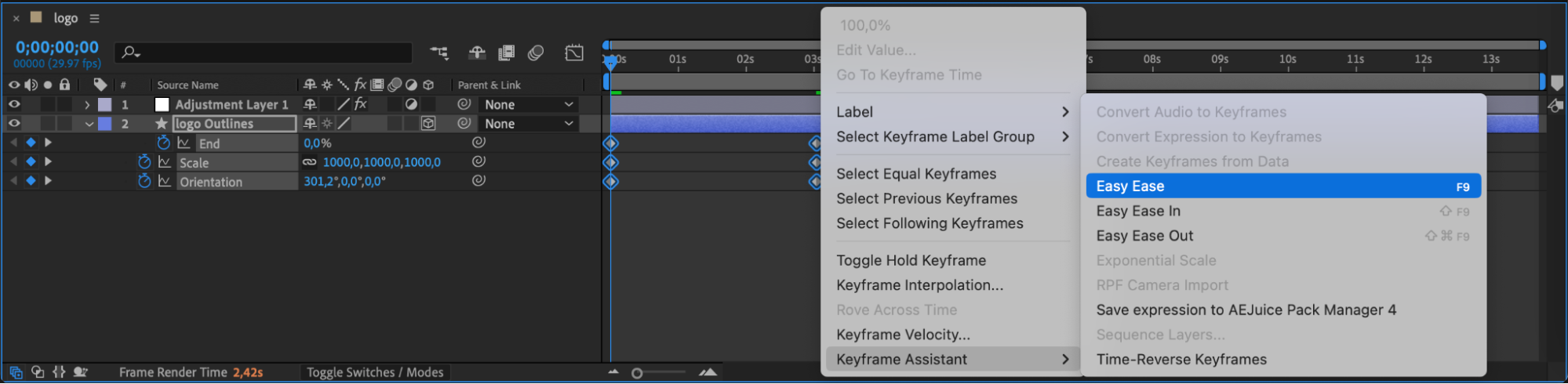Click the Frame Blending composition switch
The width and height of the screenshot is (1568, 384).
tap(507, 53)
